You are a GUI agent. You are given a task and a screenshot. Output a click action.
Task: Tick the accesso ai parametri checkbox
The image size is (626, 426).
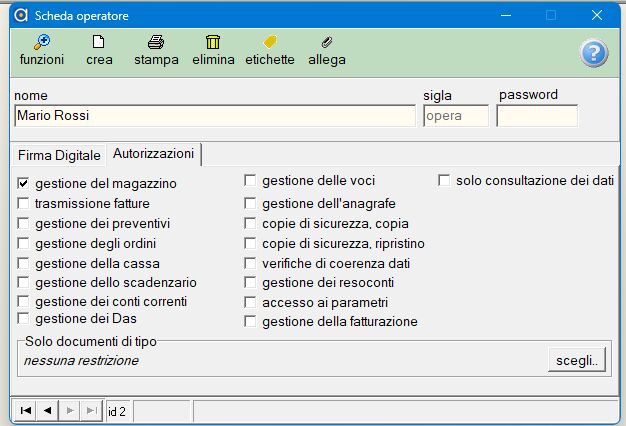point(251,302)
